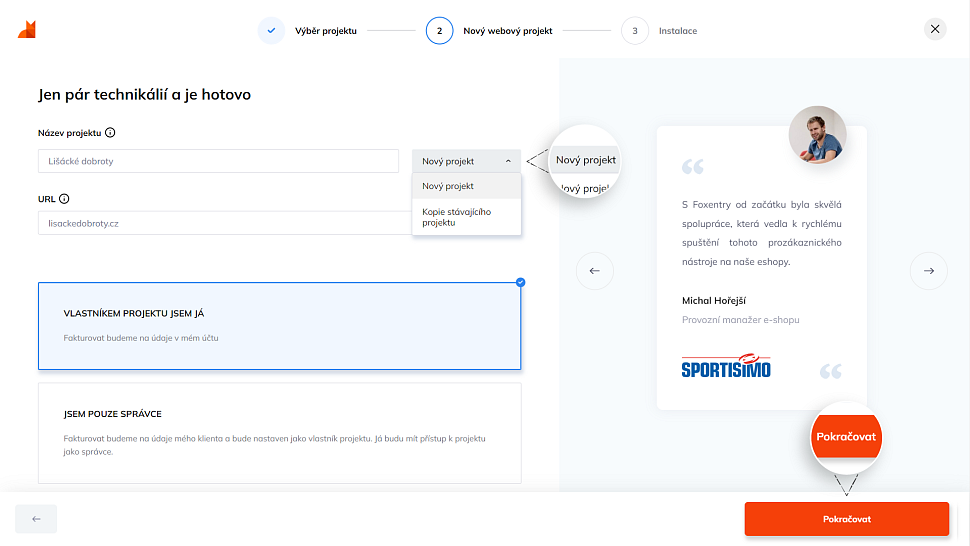Viewport: 970px width, 546px height.
Task: Go back using bottom-left arrow button
Action: point(36,519)
